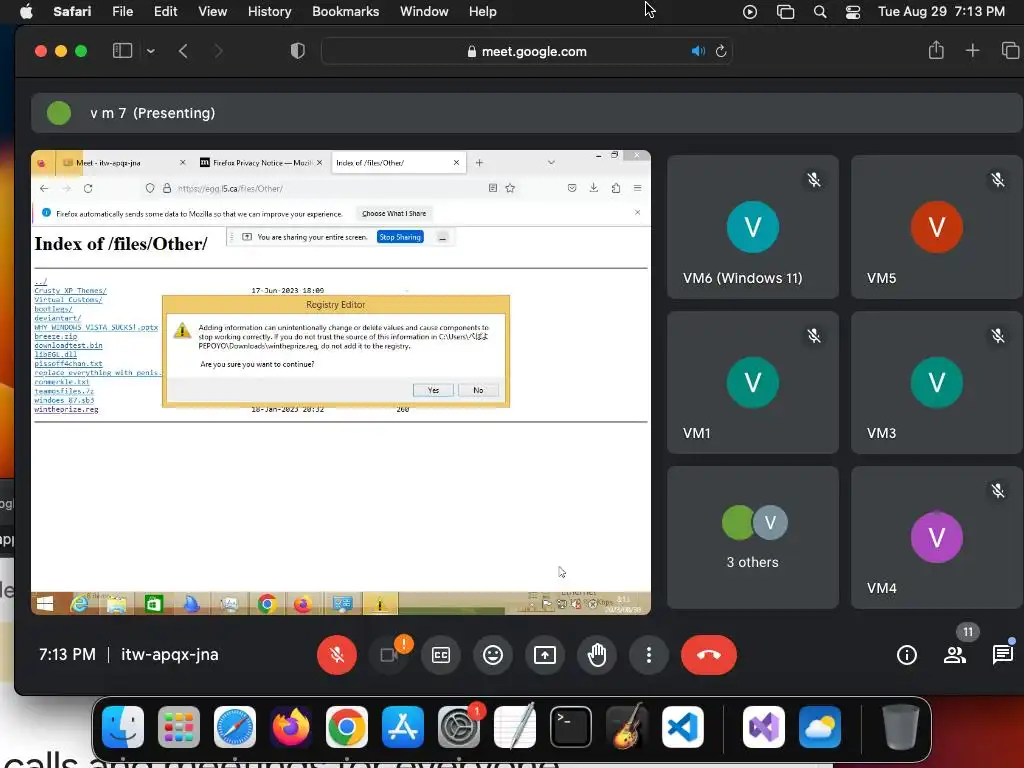
Task: Open Terminal from the Dock
Action: click(x=571, y=727)
